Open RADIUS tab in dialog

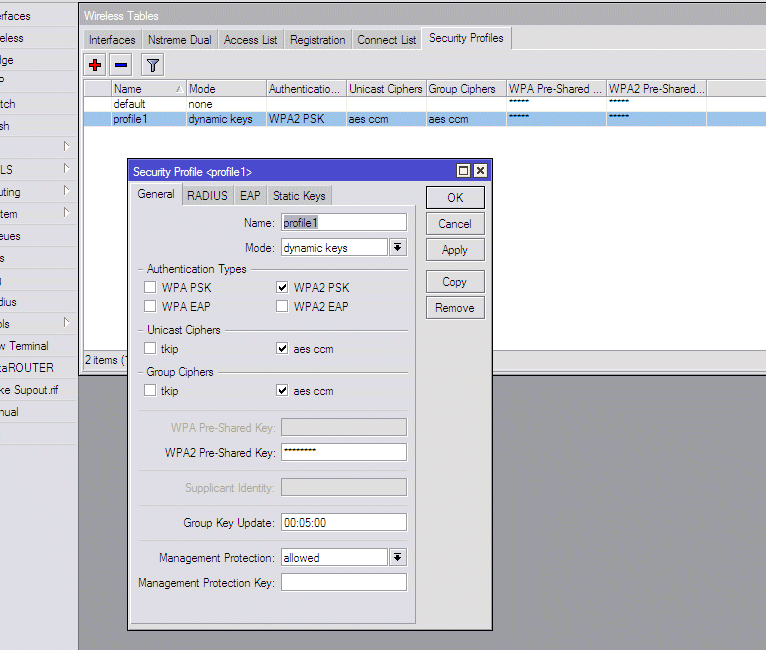pos(207,196)
